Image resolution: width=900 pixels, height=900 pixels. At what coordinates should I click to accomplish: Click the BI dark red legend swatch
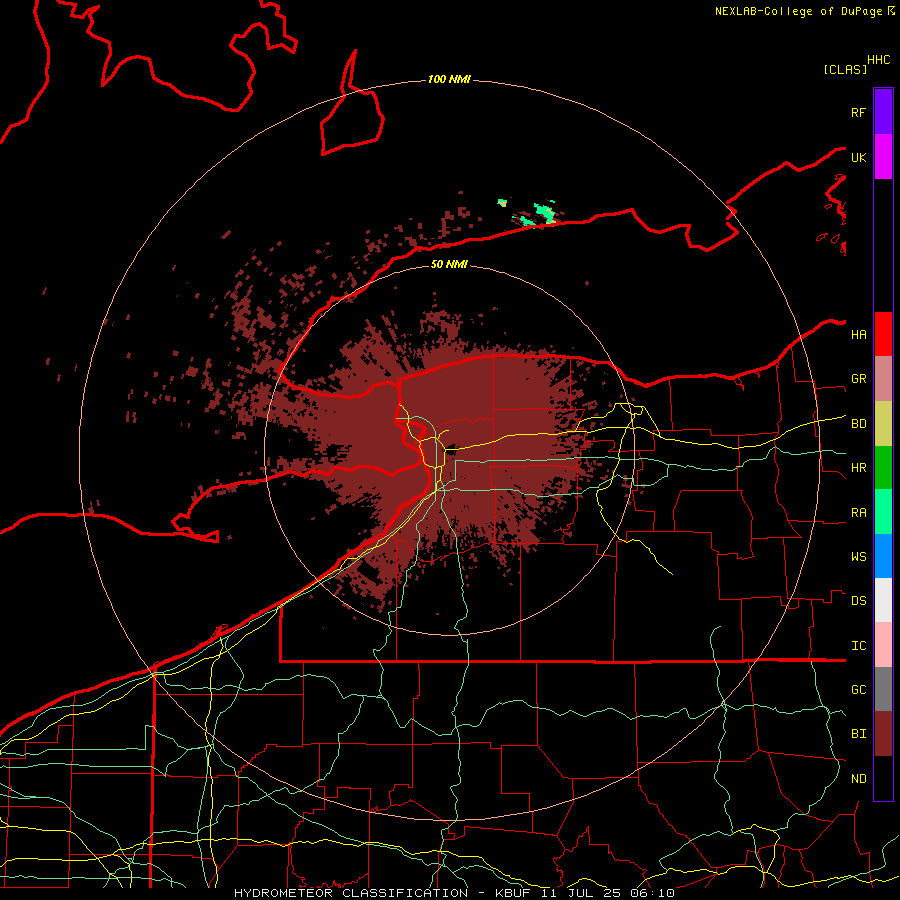[x=883, y=734]
